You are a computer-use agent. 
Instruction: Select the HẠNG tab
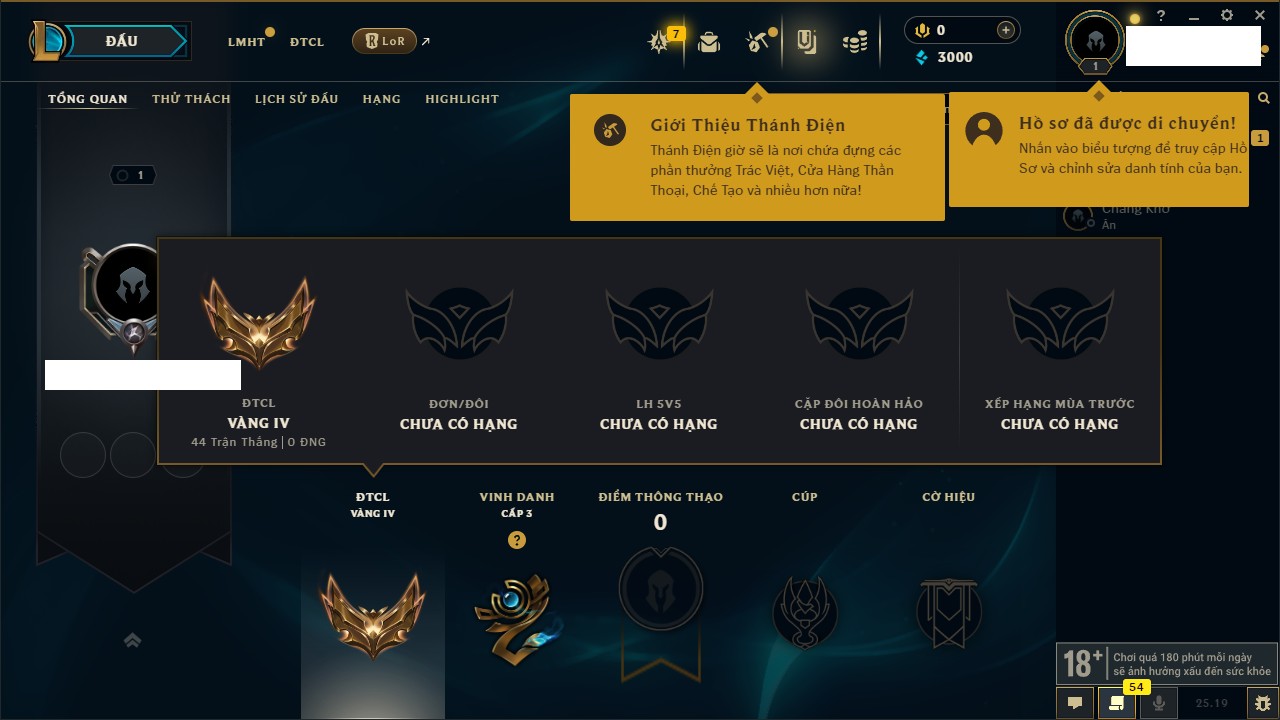coord(381,99)
